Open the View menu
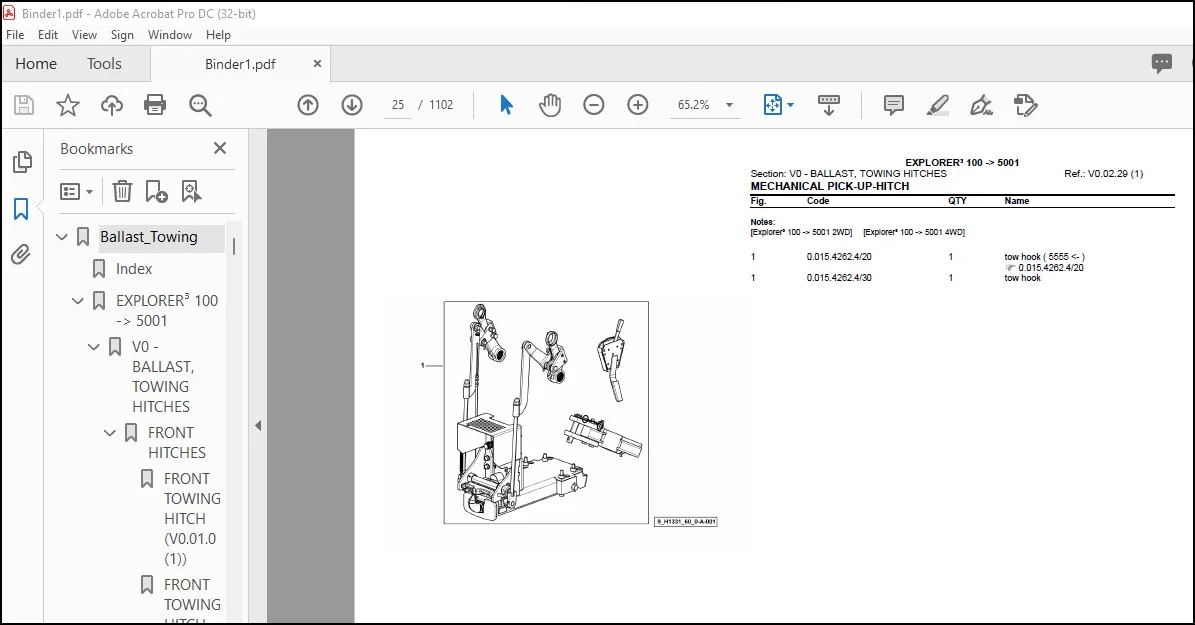 click(85, 35)
